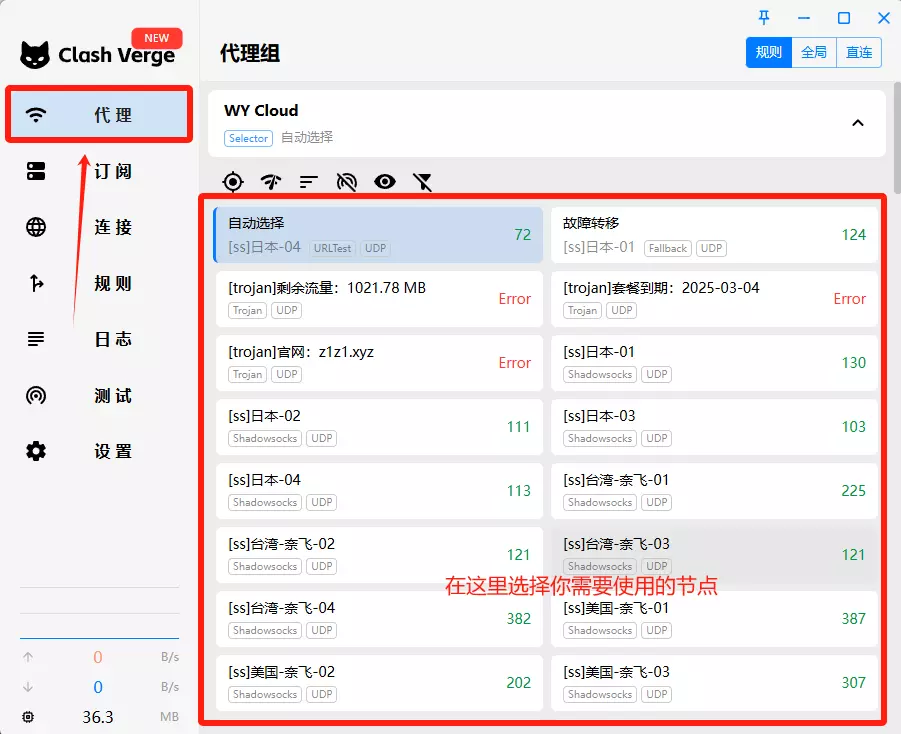The height and width of the screenshot is (734, 901).
Task: Select the [ss]日本-02 node
Action: 378,426
